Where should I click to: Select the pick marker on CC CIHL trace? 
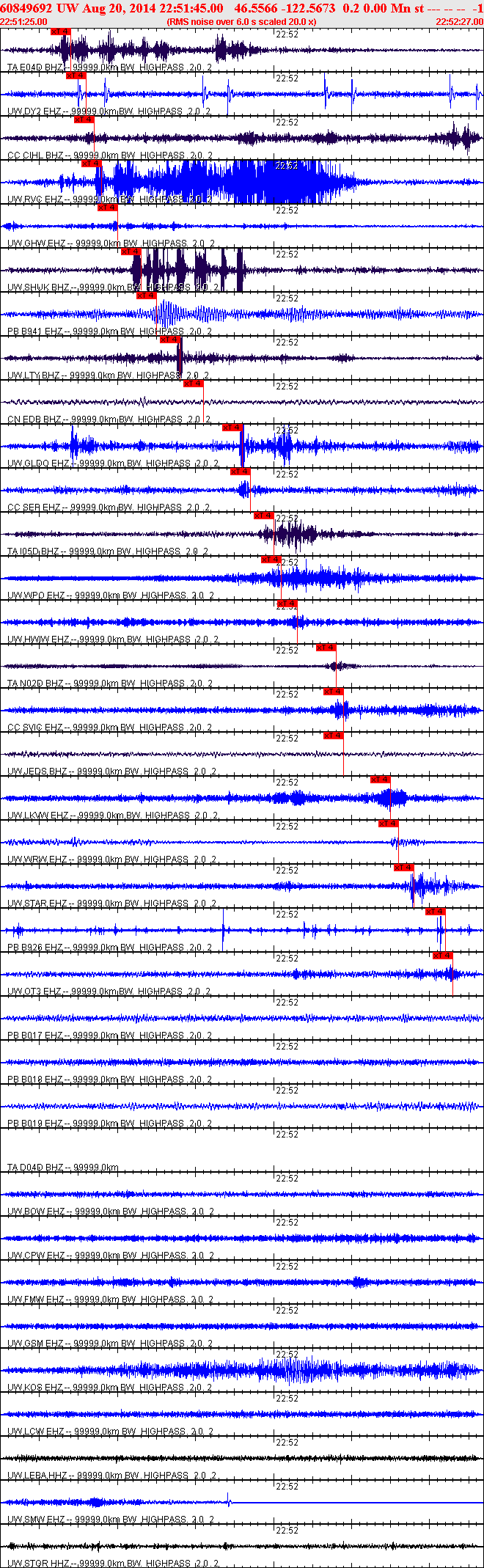[84, 120]
